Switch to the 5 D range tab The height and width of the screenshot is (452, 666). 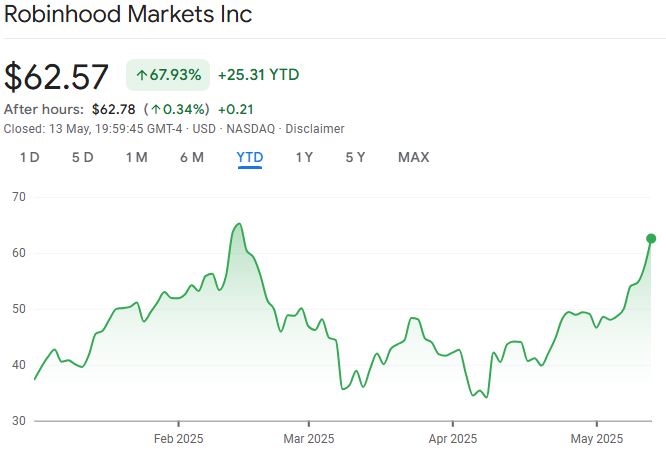pos(82,157)
